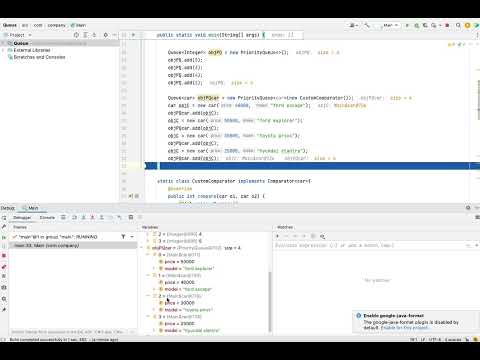Click the Step Over icon in debugger toolbar

coord(74,217)
